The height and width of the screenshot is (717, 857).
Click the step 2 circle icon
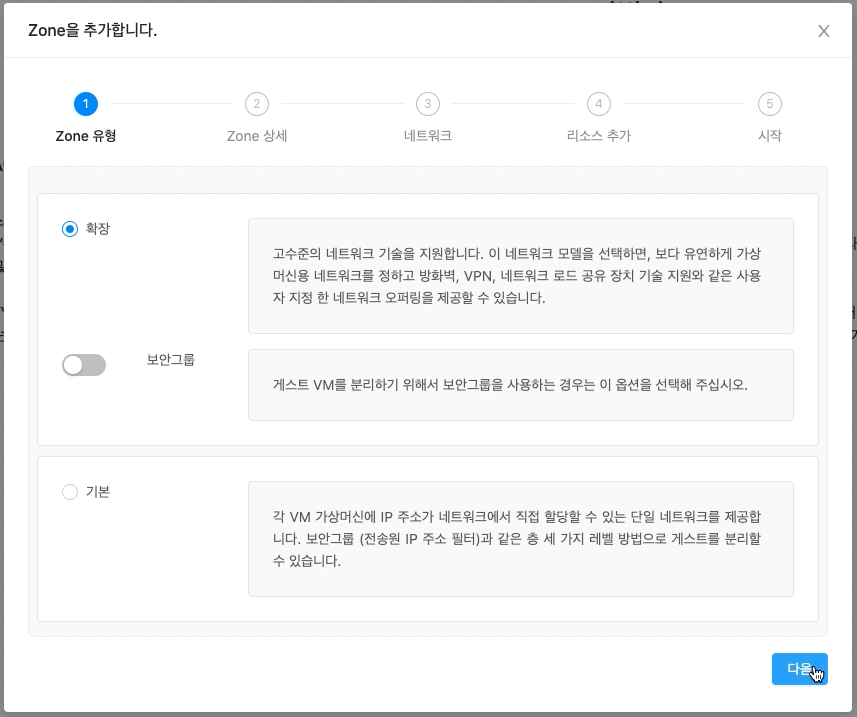[x=257, y=104]
